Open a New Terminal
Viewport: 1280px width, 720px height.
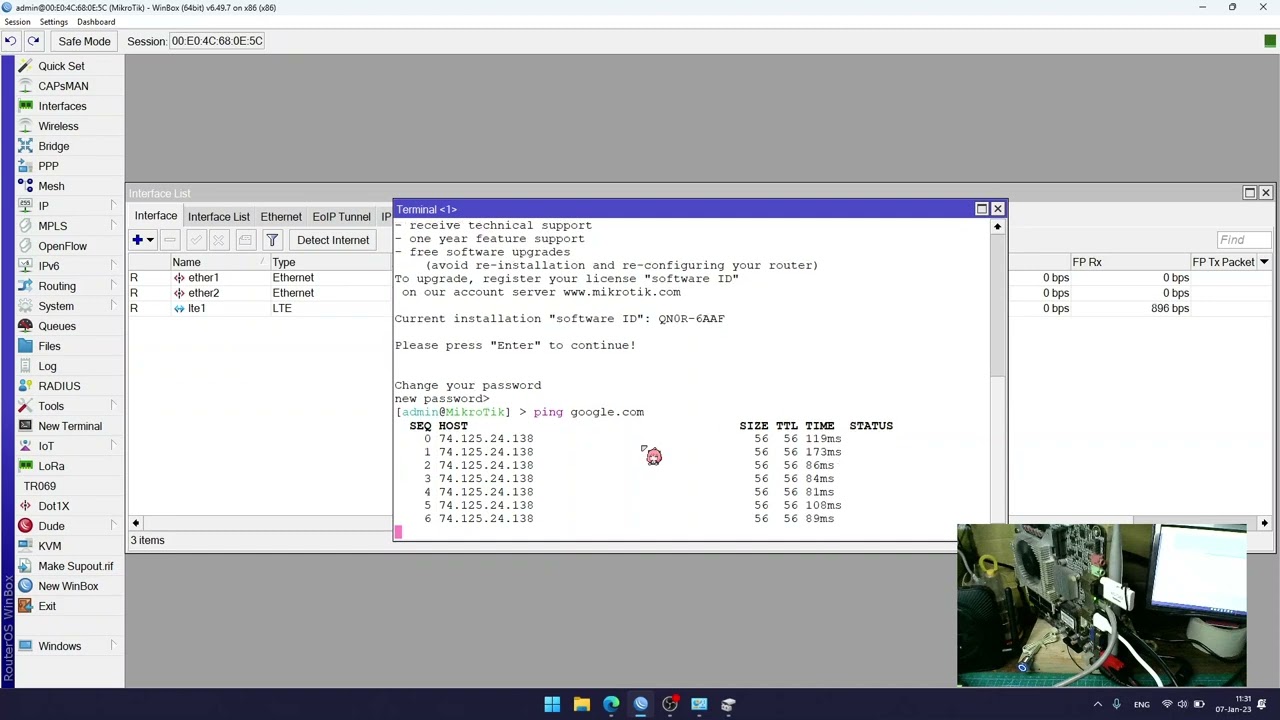[70, 426]
